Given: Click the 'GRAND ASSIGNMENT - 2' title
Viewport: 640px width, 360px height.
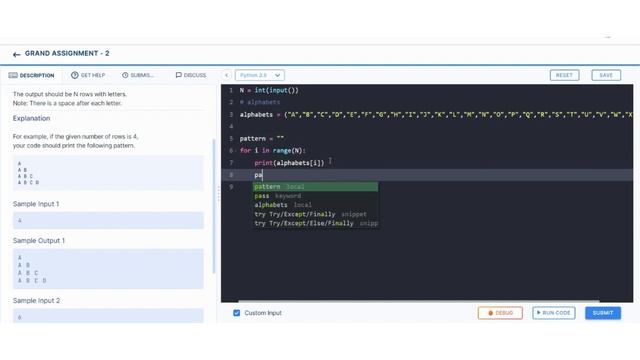Looking at the screenshot, I should (x=67, y=53).
